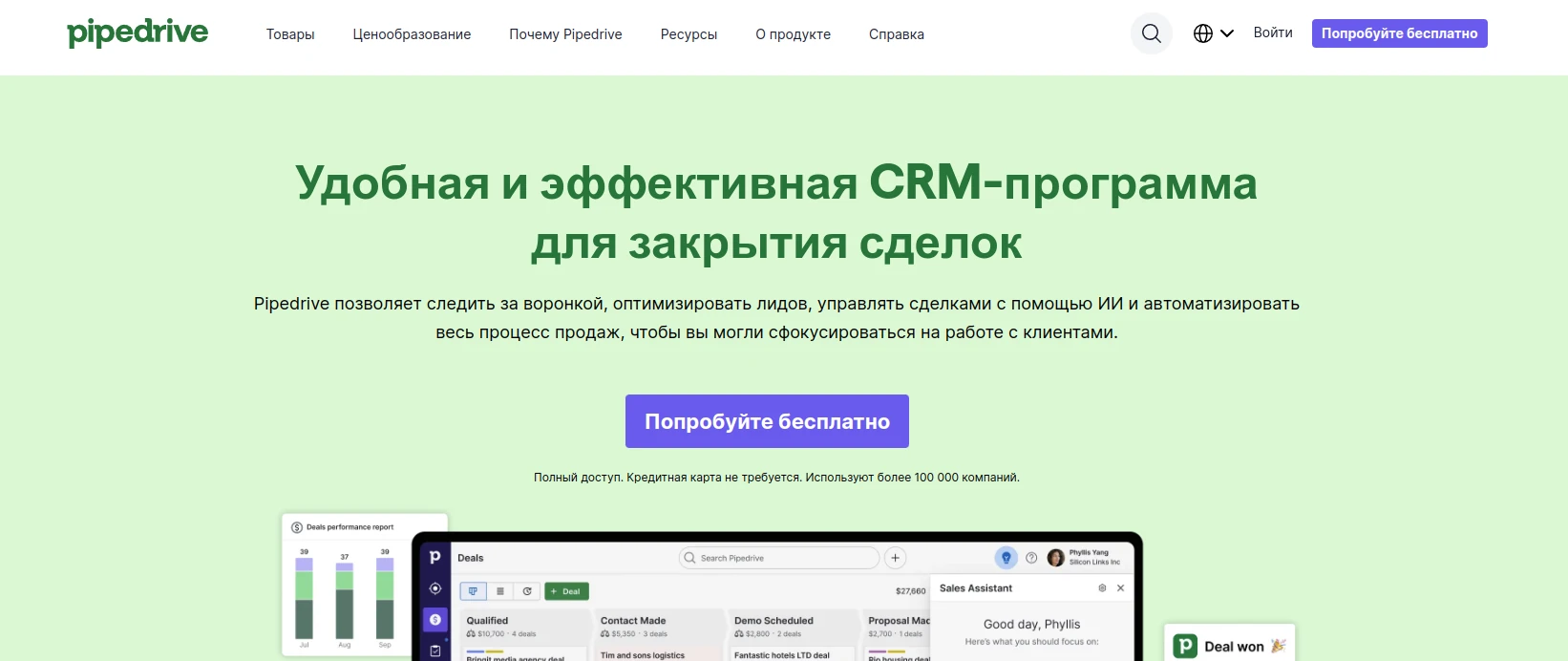
Task: Click the 'Deals performance report' title text
Action: pyautogui.click(x=350, y=527)
